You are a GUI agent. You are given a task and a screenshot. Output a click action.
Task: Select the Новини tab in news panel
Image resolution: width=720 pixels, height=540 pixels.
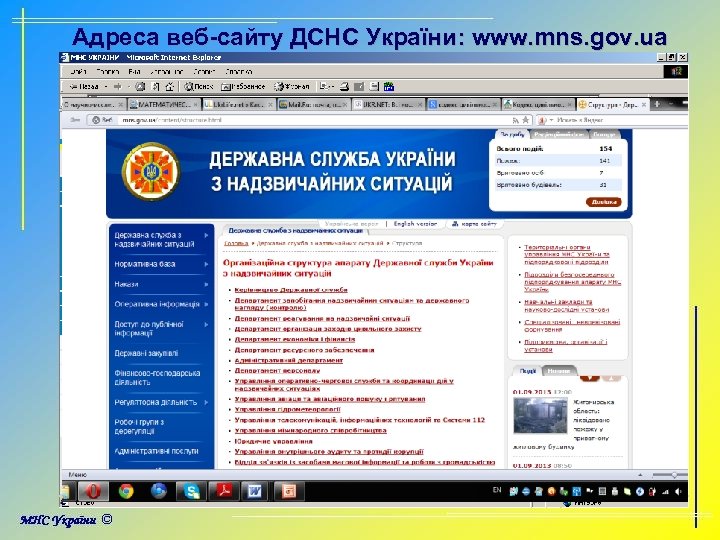click(x=559, y=371)
